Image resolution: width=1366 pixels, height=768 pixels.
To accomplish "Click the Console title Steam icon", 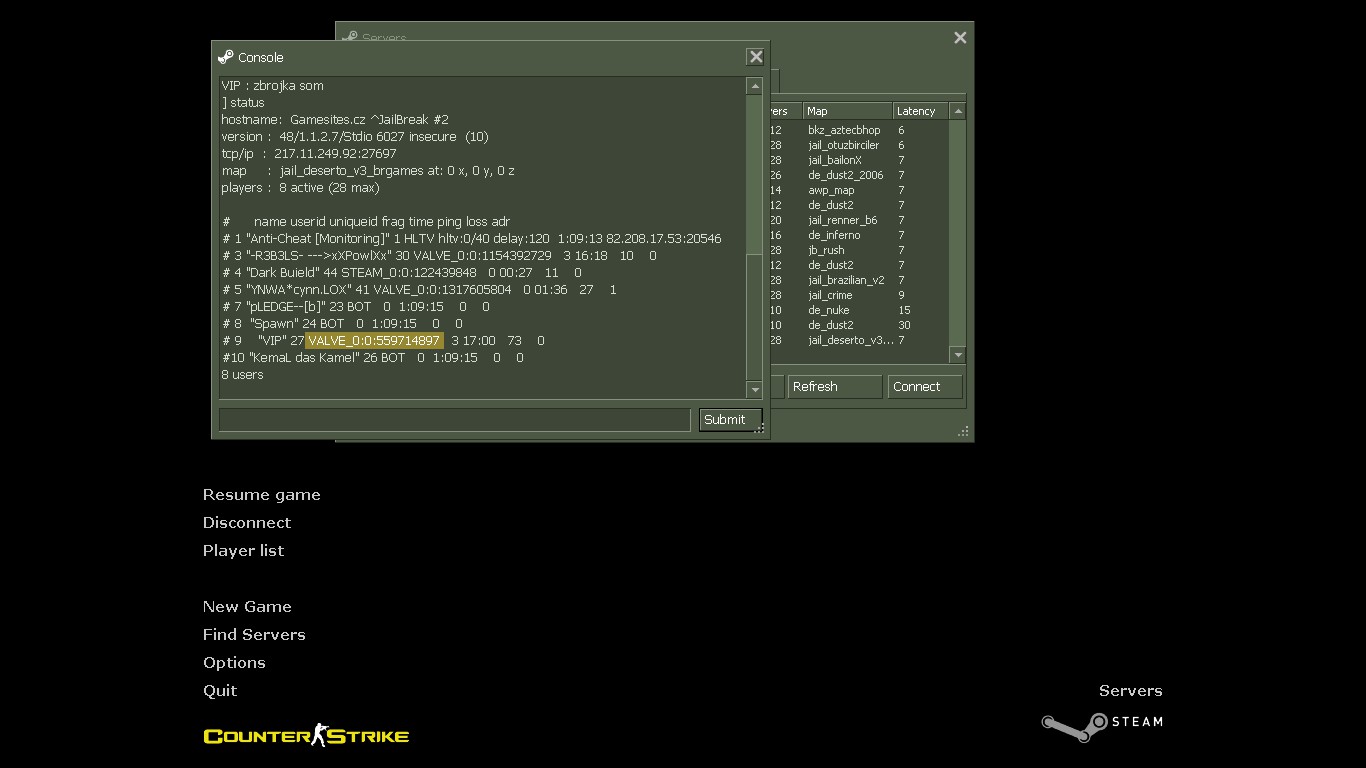I will pos(226,57).
